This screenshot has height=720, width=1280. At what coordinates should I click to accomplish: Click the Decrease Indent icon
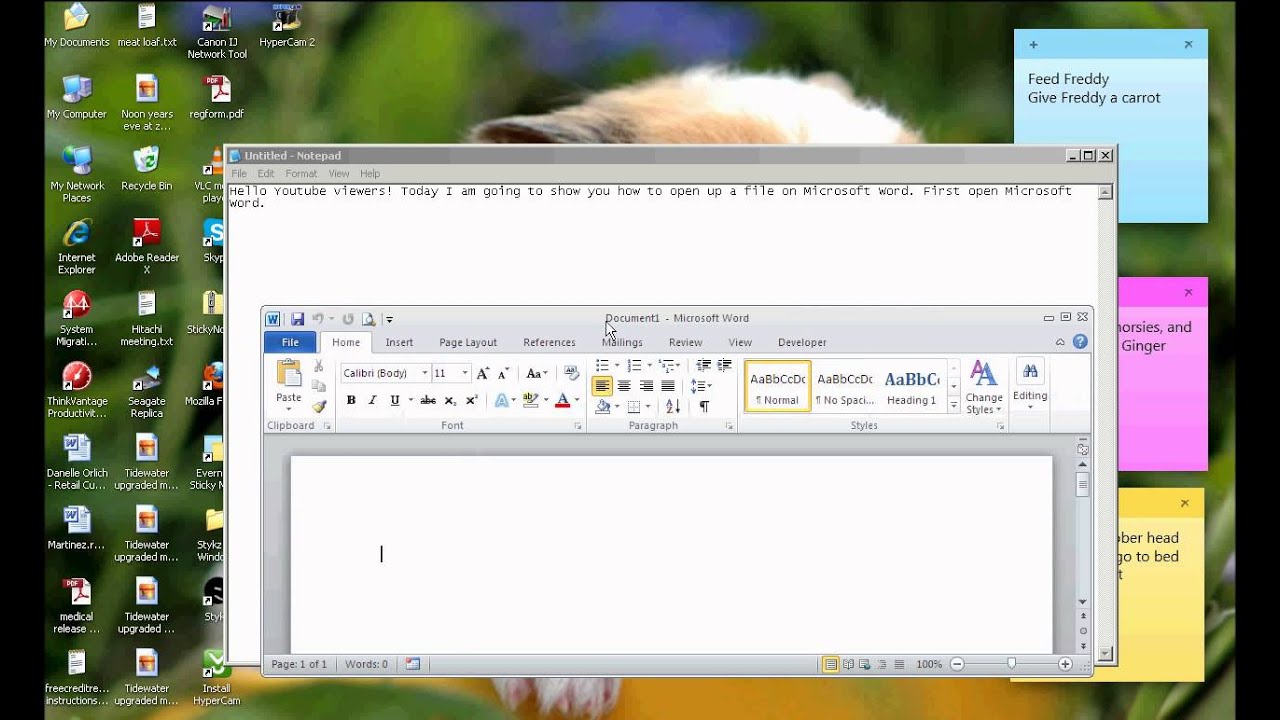(703, 366)
